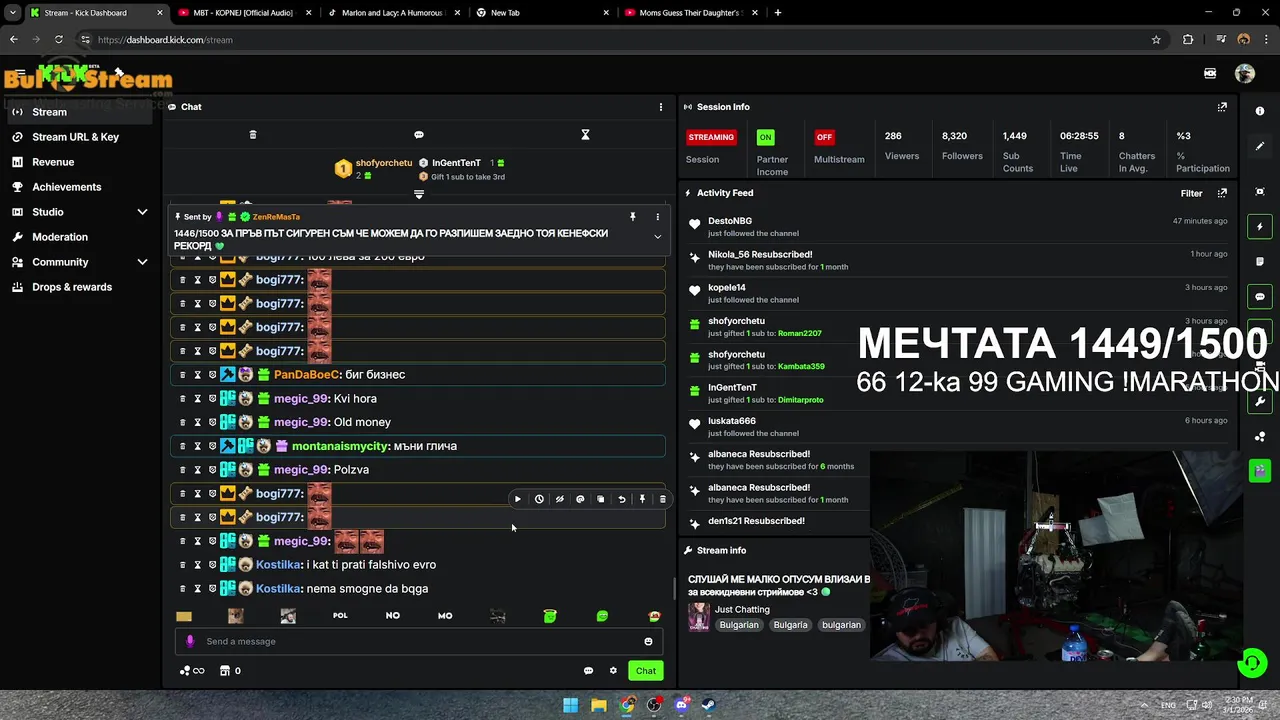
Task: Open the emoji picker in message box
Action: point(648,642)
